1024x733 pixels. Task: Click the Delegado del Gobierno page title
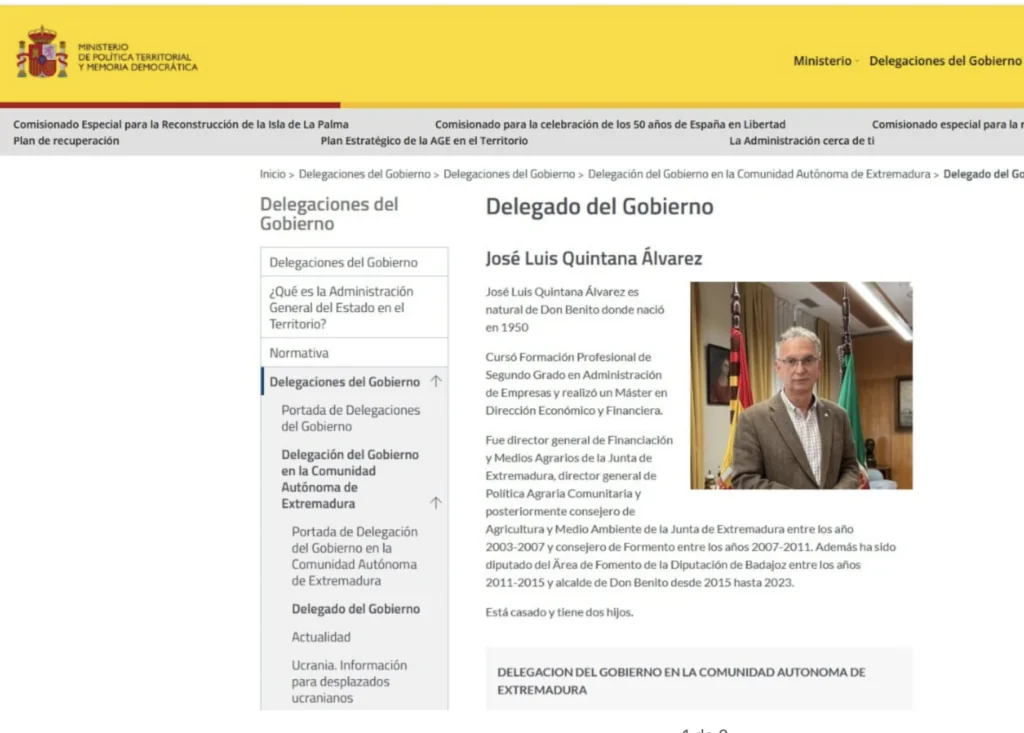600,206
